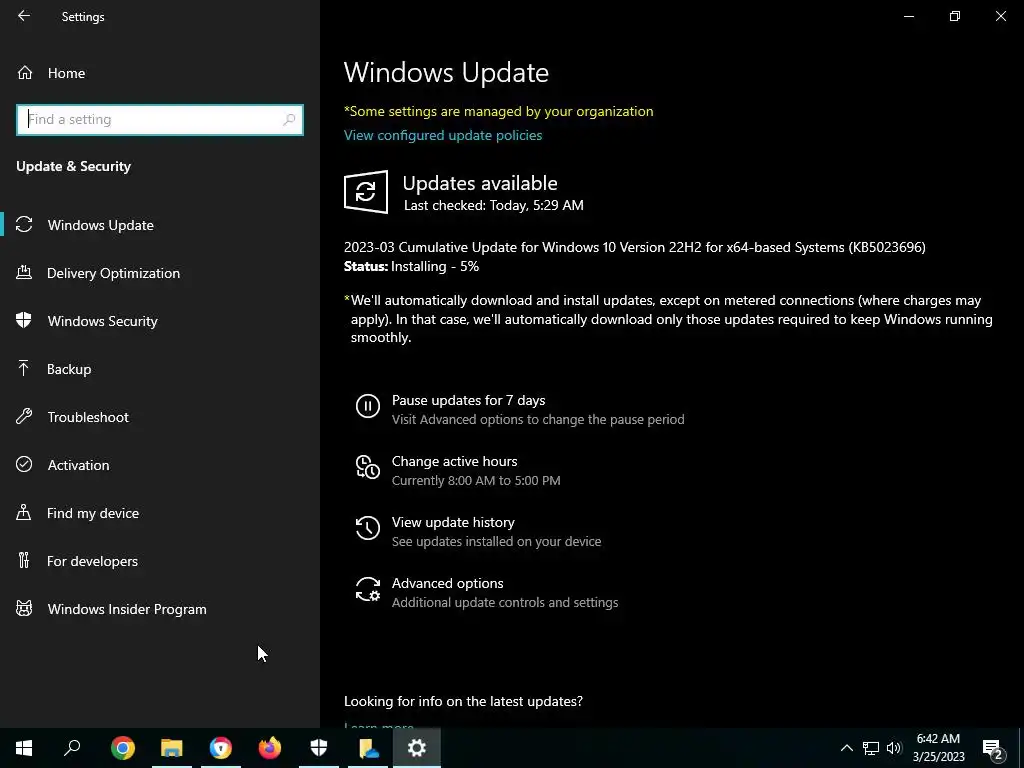Click the Windows Insider cat icon
This screenshot has width=1024, height=768.
pyautogui.click(x=24, y=609)
